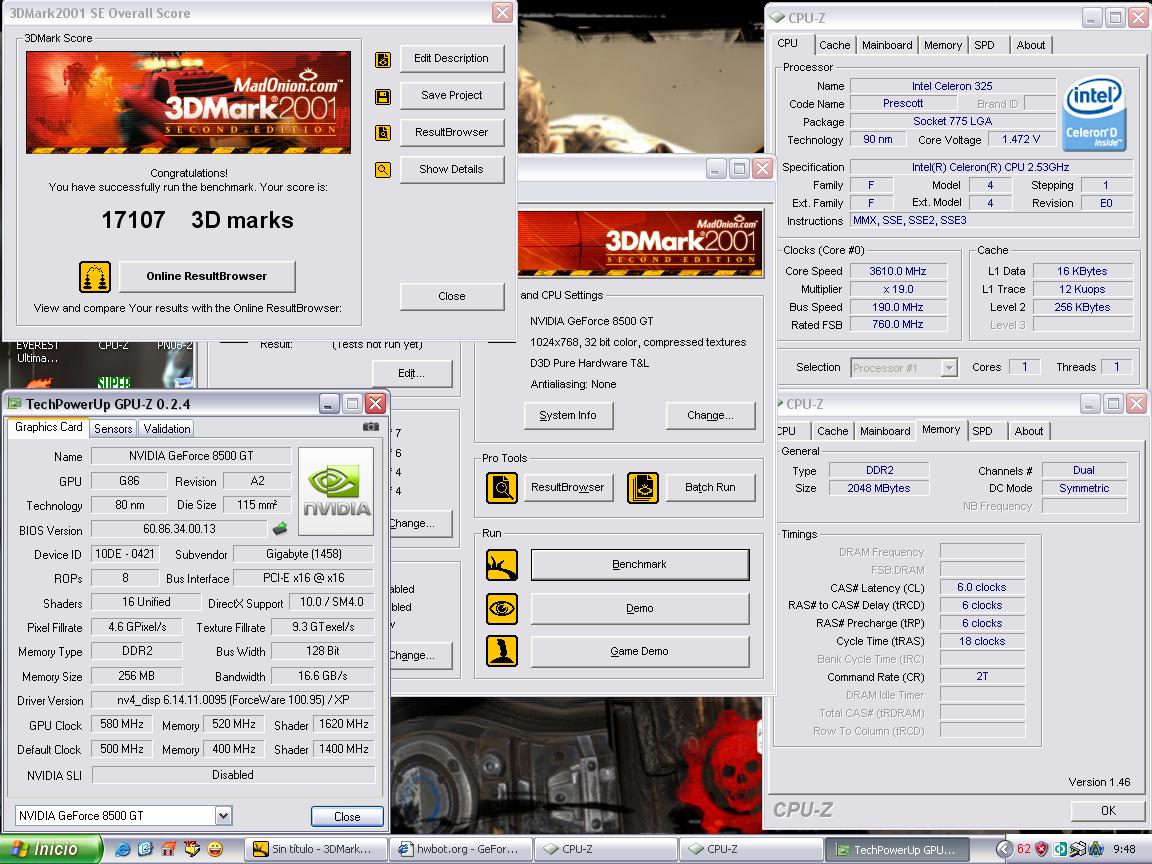Click the Show Details magnifier icon
The width and height of the screenshot is (1152, 864).
(x=383, y=170)
